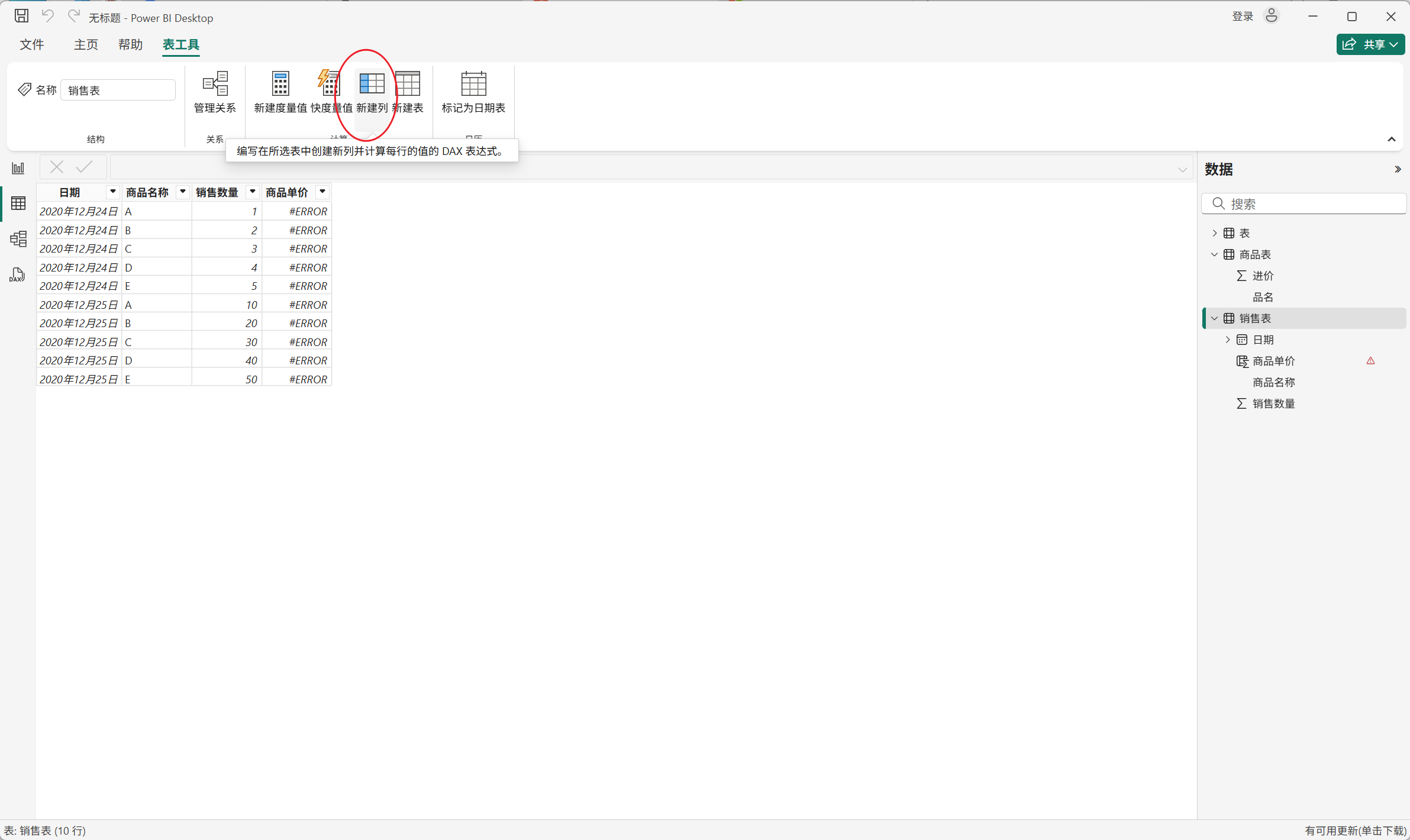Click the warning icon next to 商品单价
Screen dimensions: 1410x840
[x=1370, y=361]
